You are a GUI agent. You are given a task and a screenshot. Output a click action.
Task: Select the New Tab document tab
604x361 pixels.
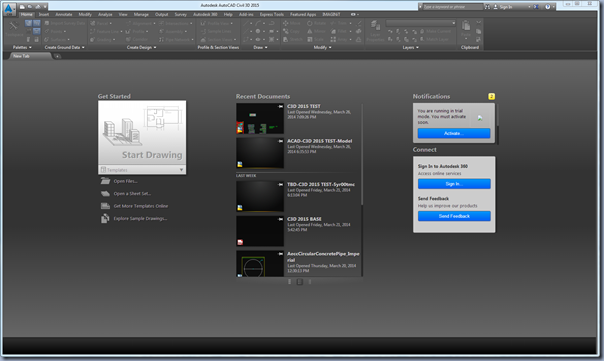(x=30, y=56)
